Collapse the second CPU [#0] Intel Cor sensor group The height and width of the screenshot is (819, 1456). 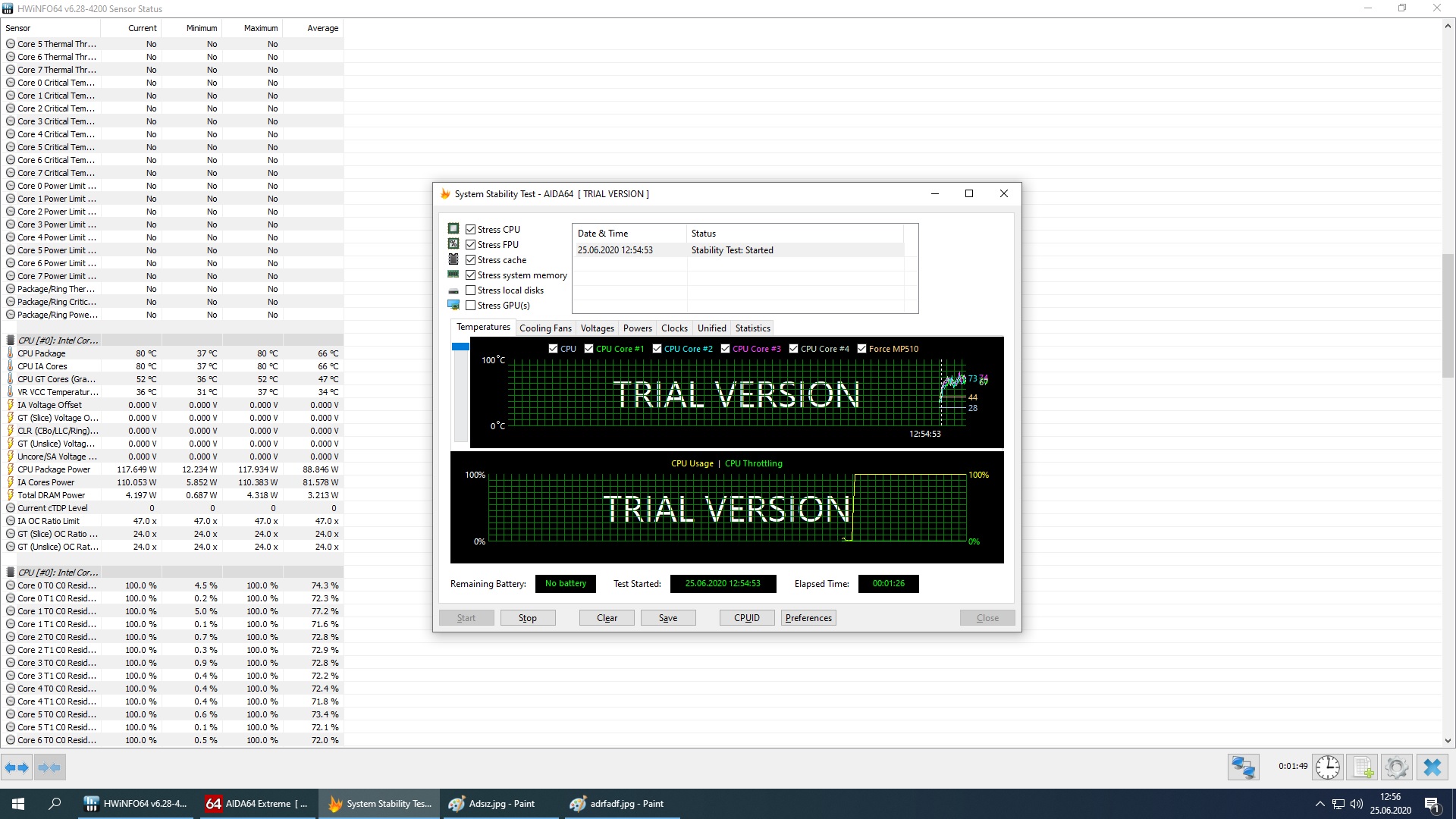pos(11,573)
